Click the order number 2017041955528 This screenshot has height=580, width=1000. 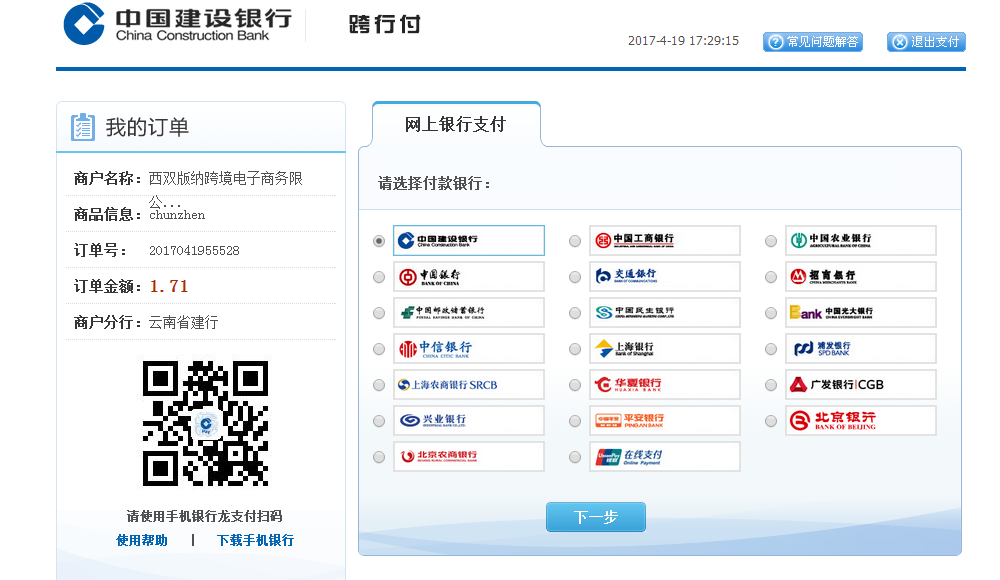[x=195, y=251]
